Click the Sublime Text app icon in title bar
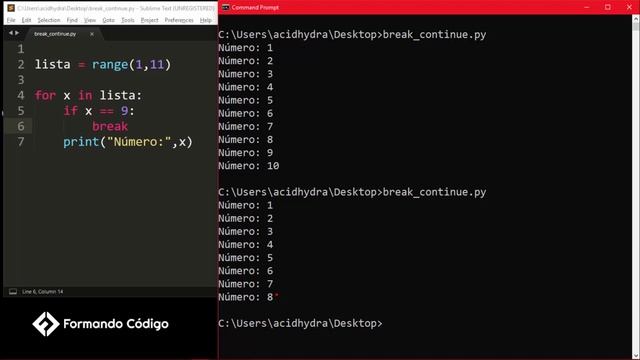Image resolution: width=640 pixels, height=360 pixels. point(11,8)
